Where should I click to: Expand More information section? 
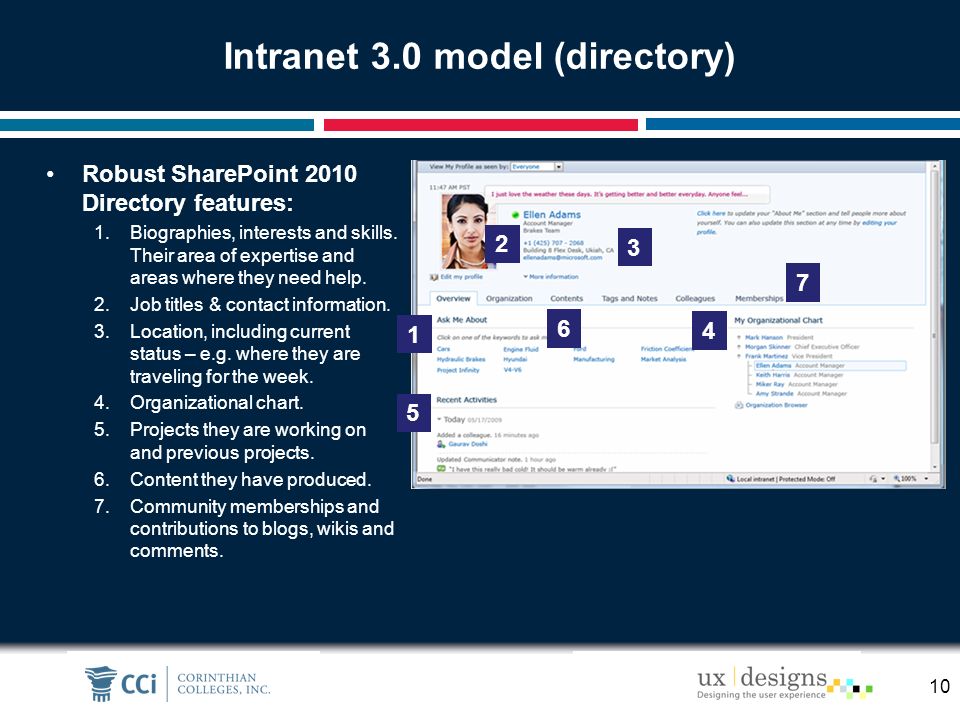click(550, 277)
